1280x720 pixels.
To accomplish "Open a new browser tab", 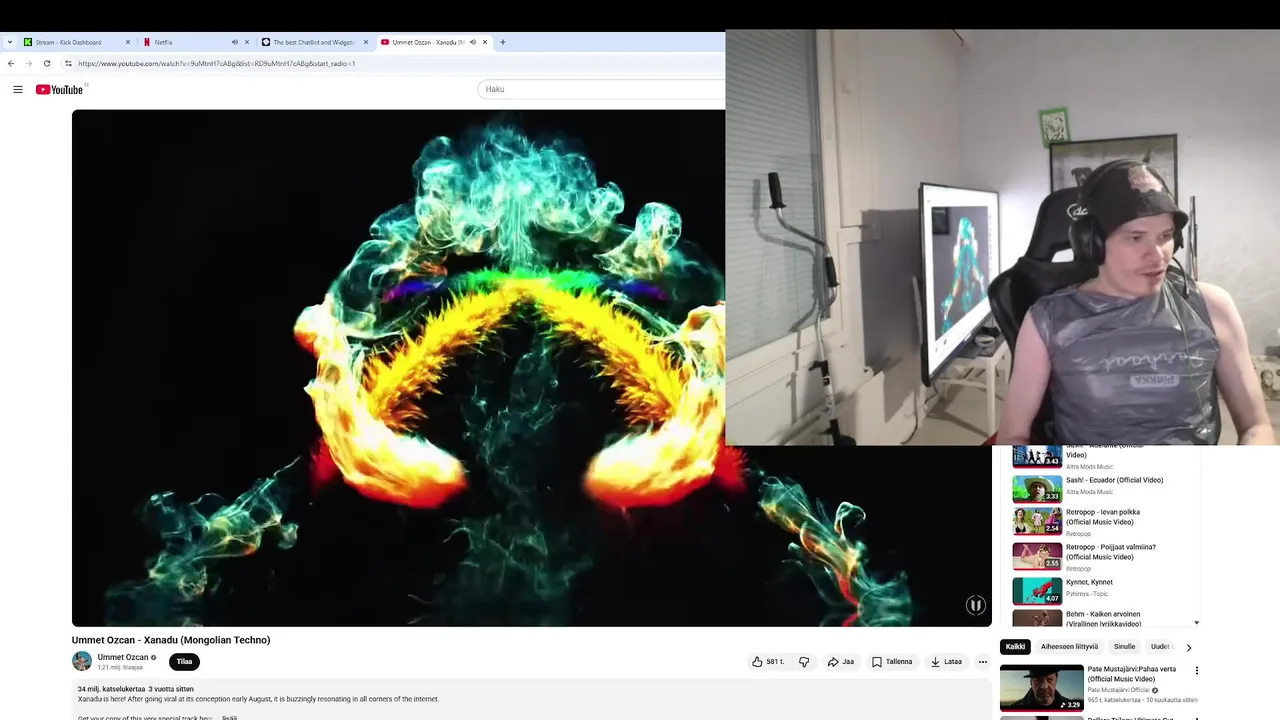I will pos(503,42).
